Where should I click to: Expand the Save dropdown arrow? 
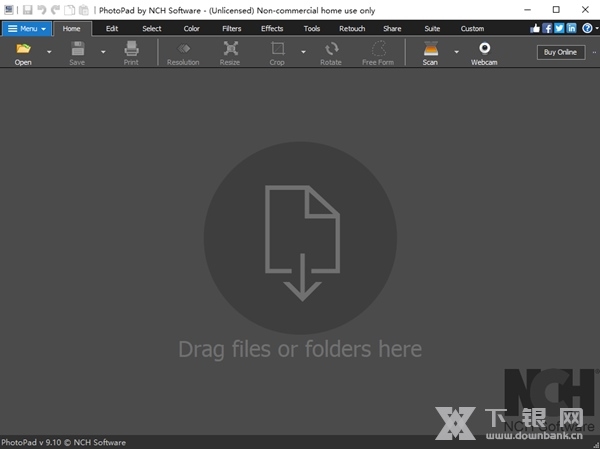[x=103, y=52]
